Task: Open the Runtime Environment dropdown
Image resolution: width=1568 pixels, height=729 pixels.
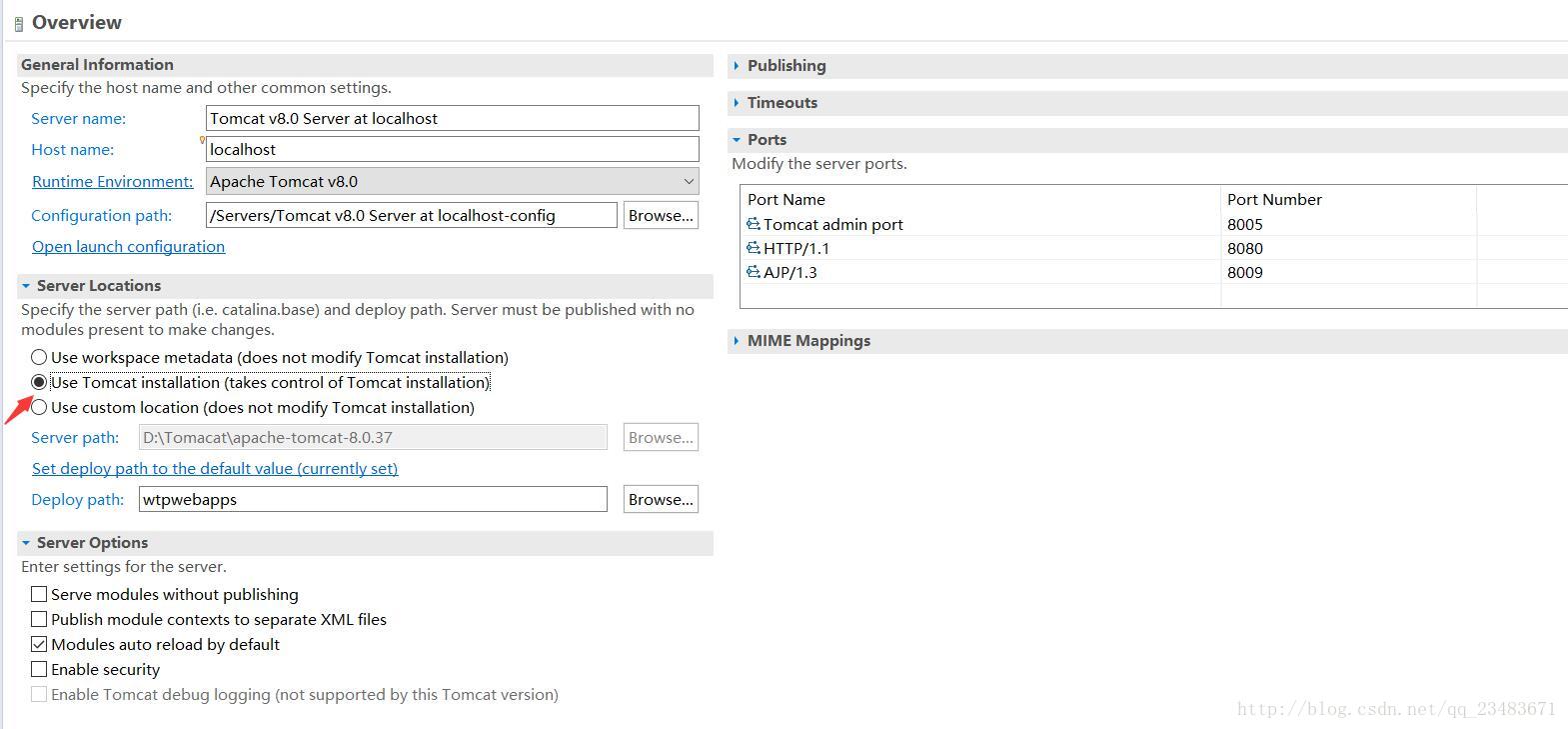Action: pyautogui.click(x=452, y=181)
